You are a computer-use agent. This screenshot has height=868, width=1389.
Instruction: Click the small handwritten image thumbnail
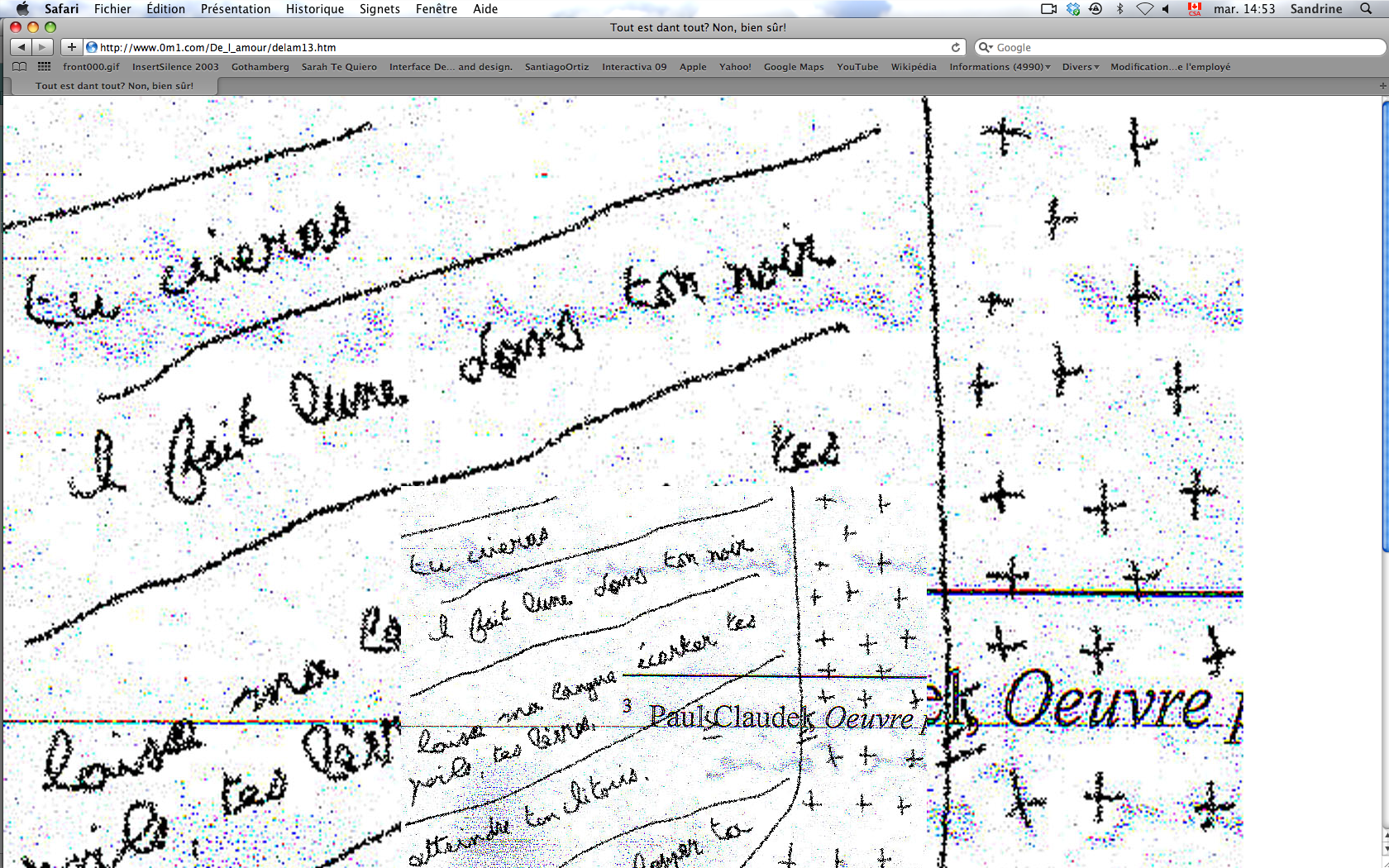pos(664,677)
